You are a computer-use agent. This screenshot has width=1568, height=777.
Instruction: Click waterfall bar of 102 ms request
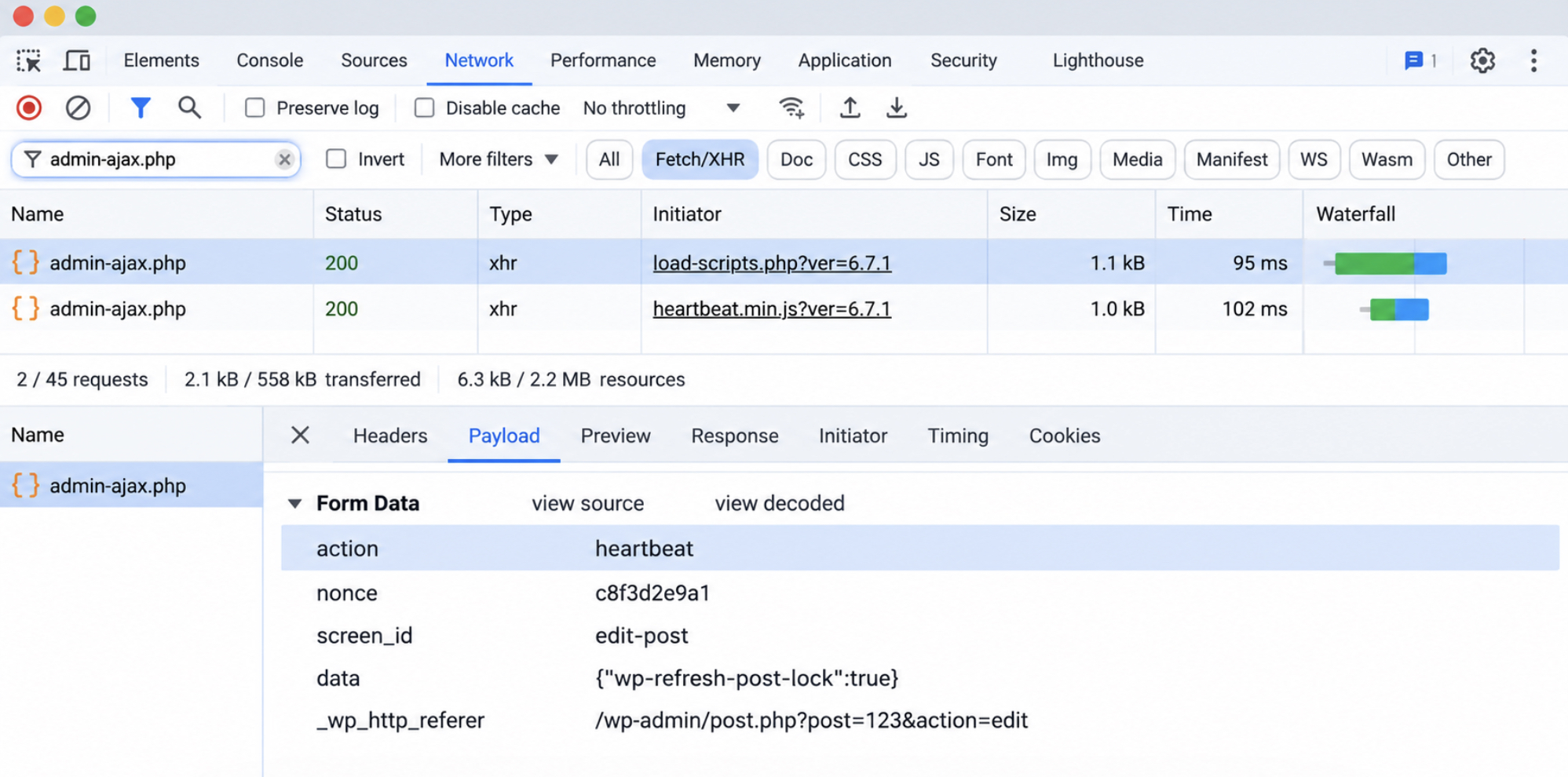(1395, 309)
